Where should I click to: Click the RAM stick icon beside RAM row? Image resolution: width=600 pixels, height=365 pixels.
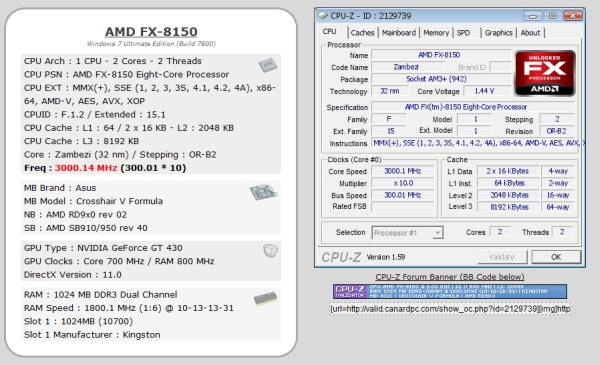[x=265, y=299]
